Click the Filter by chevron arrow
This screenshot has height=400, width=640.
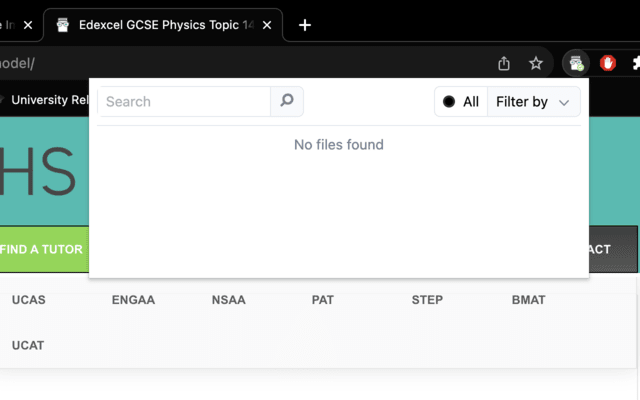point(564,102)
